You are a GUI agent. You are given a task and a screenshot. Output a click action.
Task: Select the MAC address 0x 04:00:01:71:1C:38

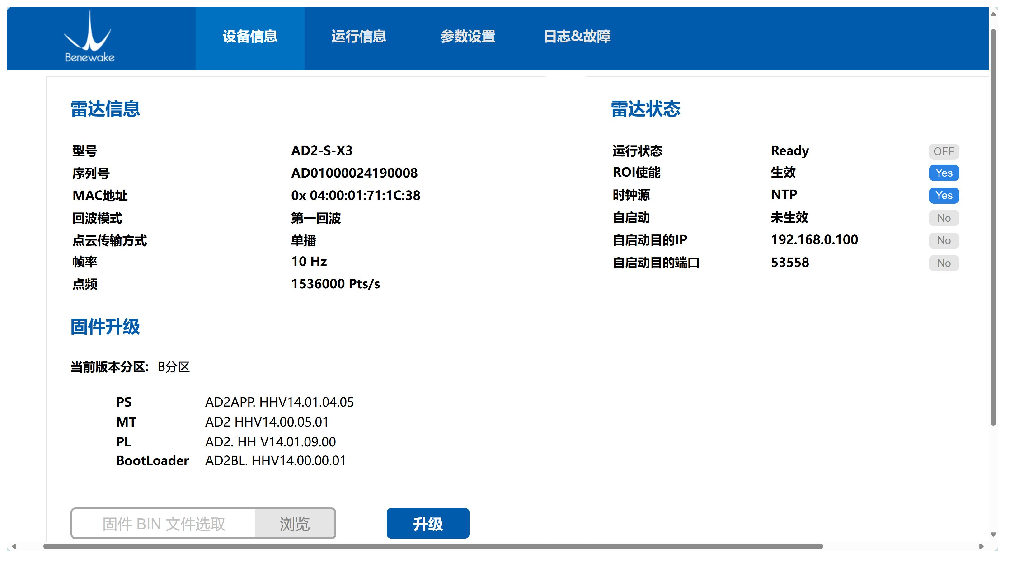tap(356, 195)
